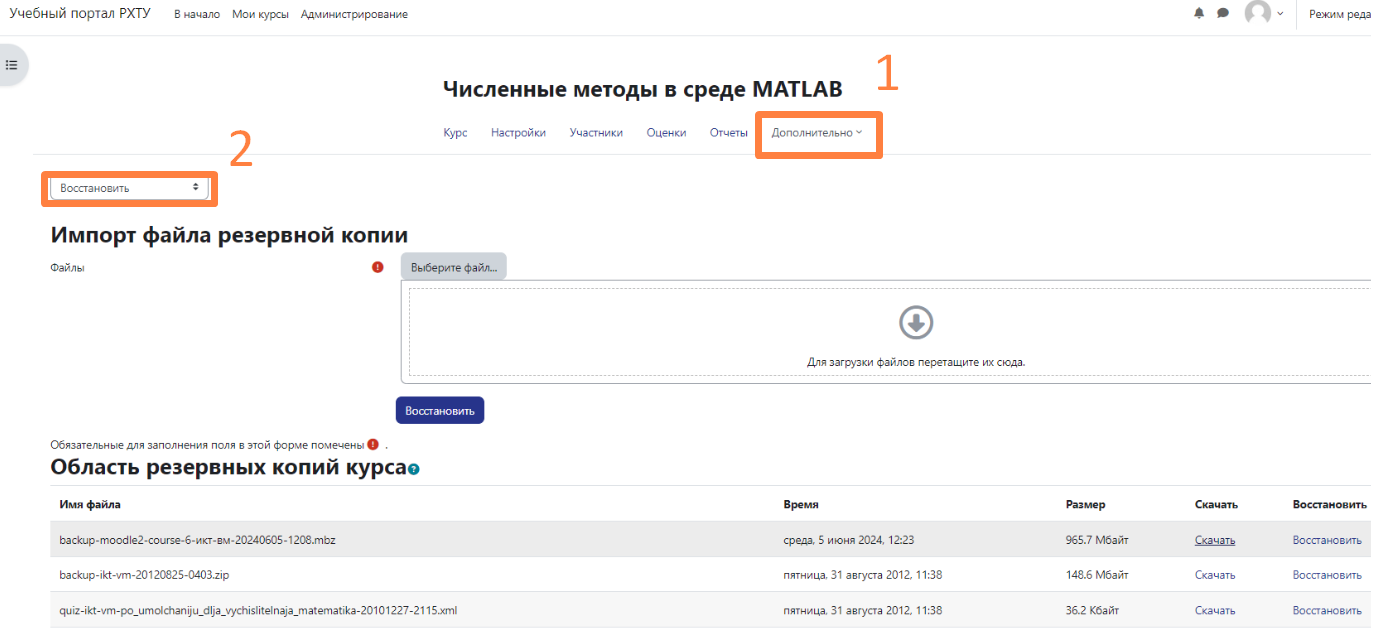Image resolution: width=1390 pixels, height=641 pixels.
Task: Click the user avatar picture
Action: pos(1257,14)
